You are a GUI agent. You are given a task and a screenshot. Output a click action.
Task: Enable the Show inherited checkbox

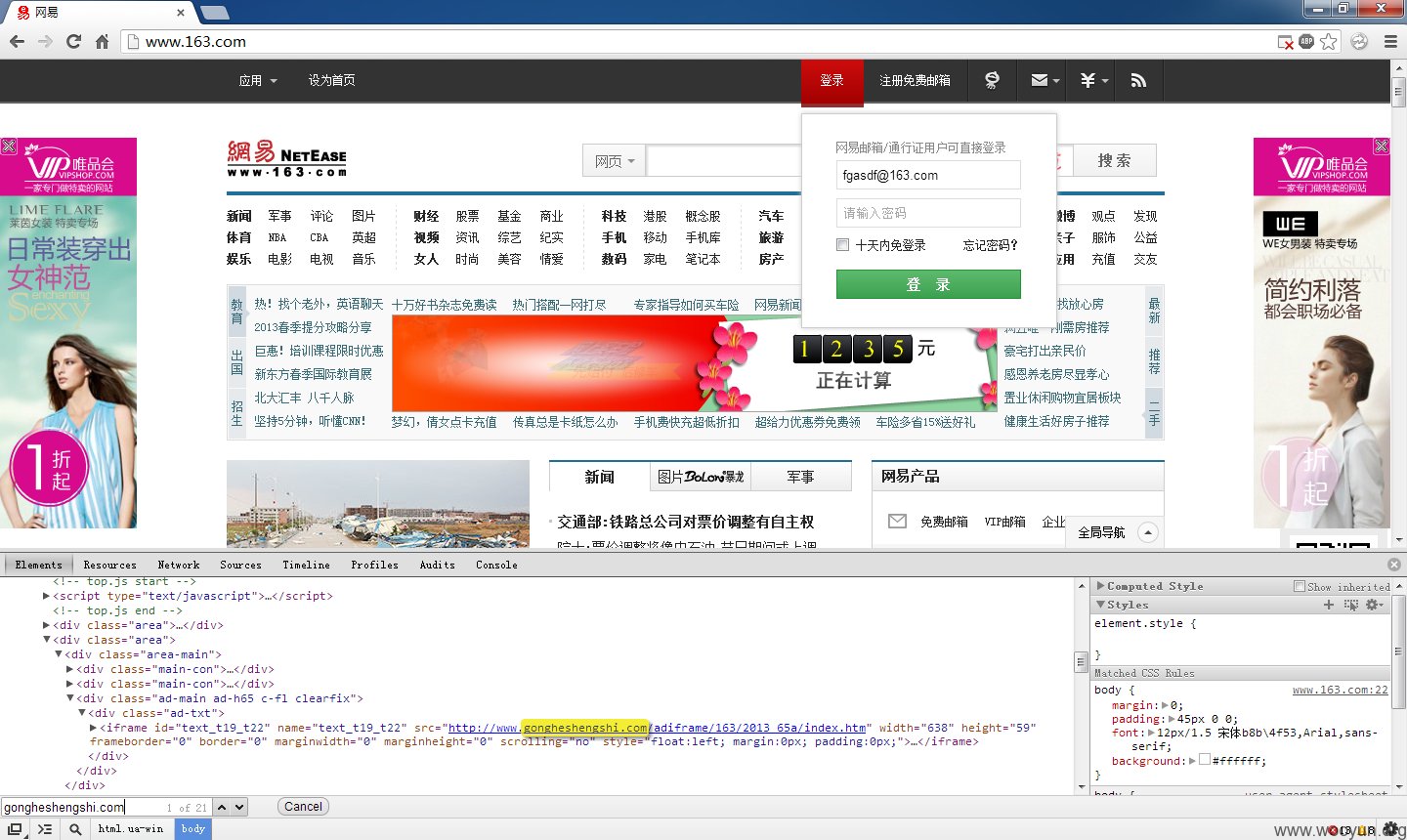pyautogui.click(x=1300, y=586)
